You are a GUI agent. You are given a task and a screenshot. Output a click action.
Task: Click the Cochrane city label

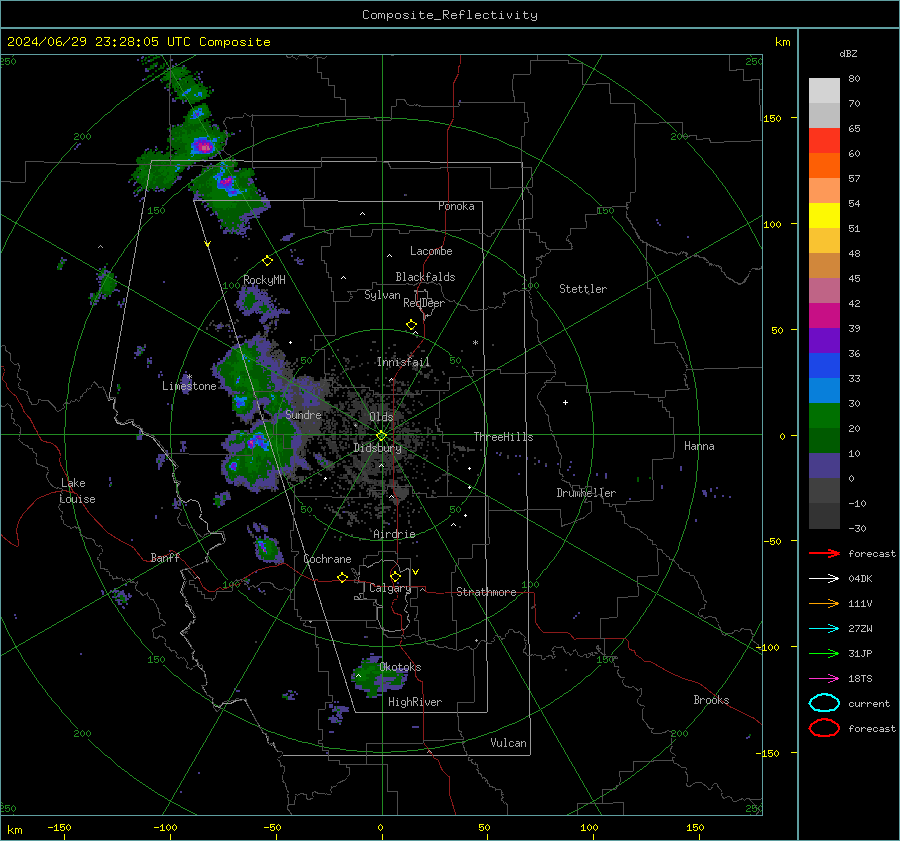pos(327,559)
